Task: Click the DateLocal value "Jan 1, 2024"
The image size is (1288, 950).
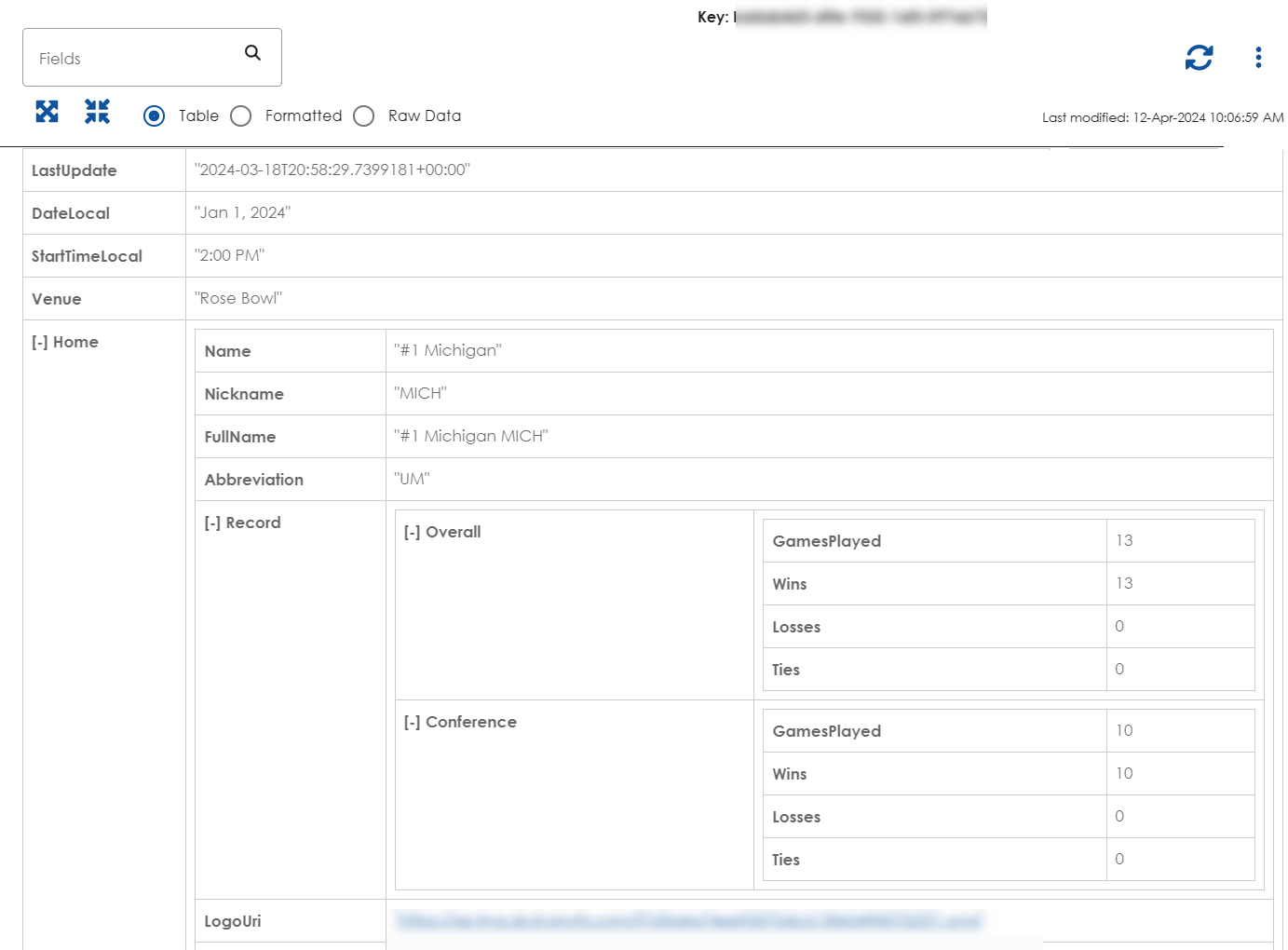Action: tap(243, 213)
